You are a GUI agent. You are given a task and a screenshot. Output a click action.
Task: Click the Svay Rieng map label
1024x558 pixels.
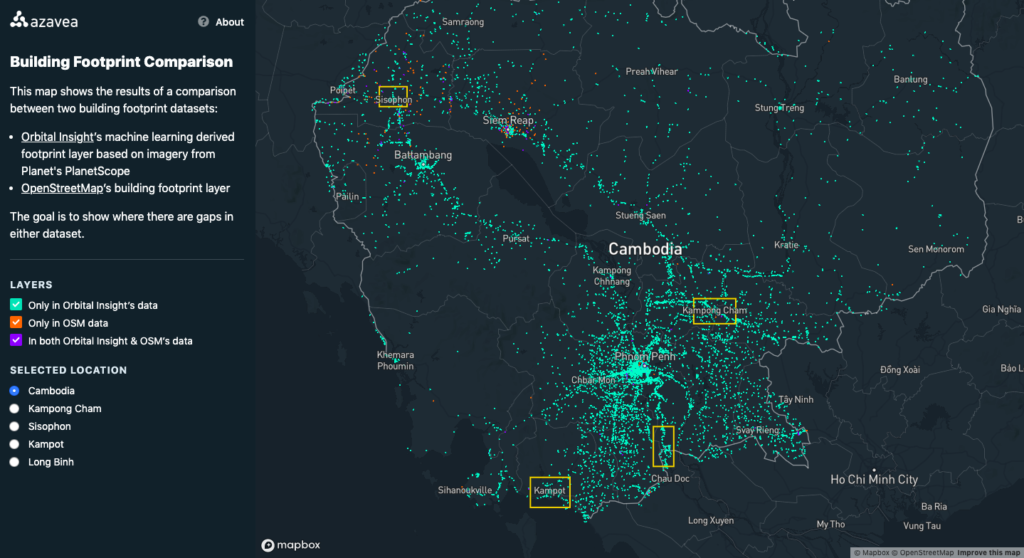758,430
